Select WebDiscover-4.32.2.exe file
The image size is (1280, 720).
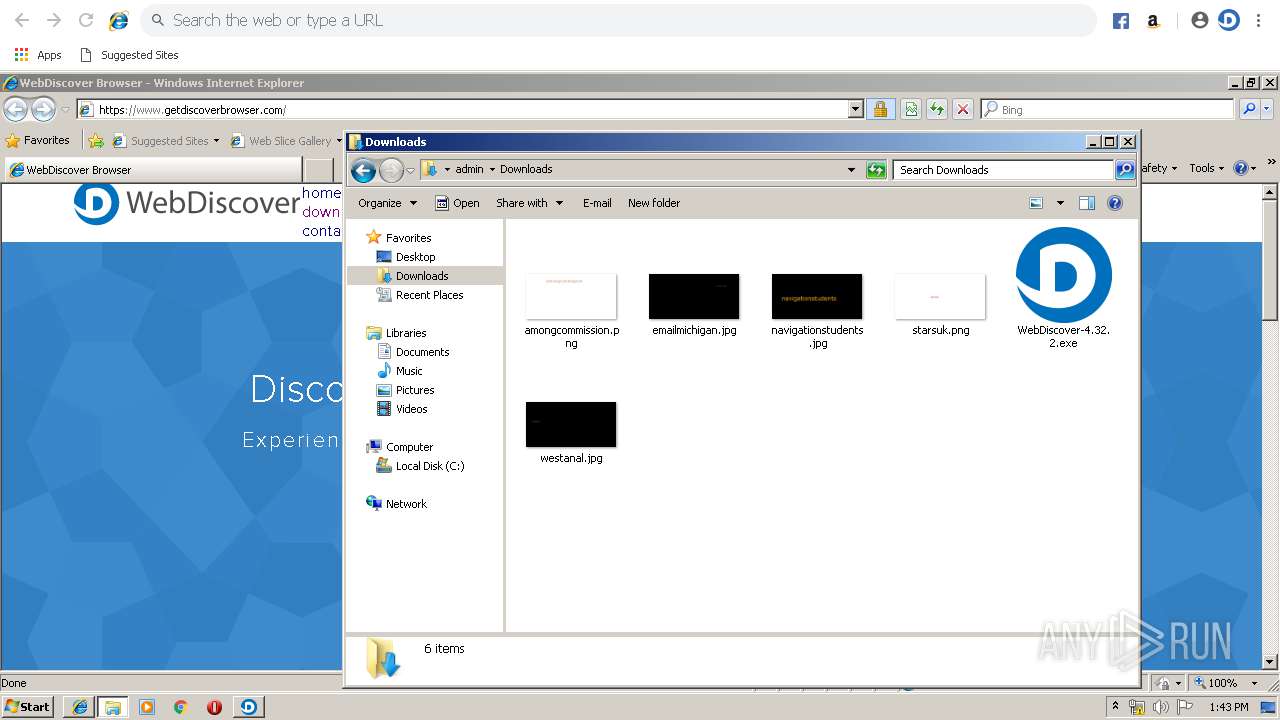[x=1063, y=288]
